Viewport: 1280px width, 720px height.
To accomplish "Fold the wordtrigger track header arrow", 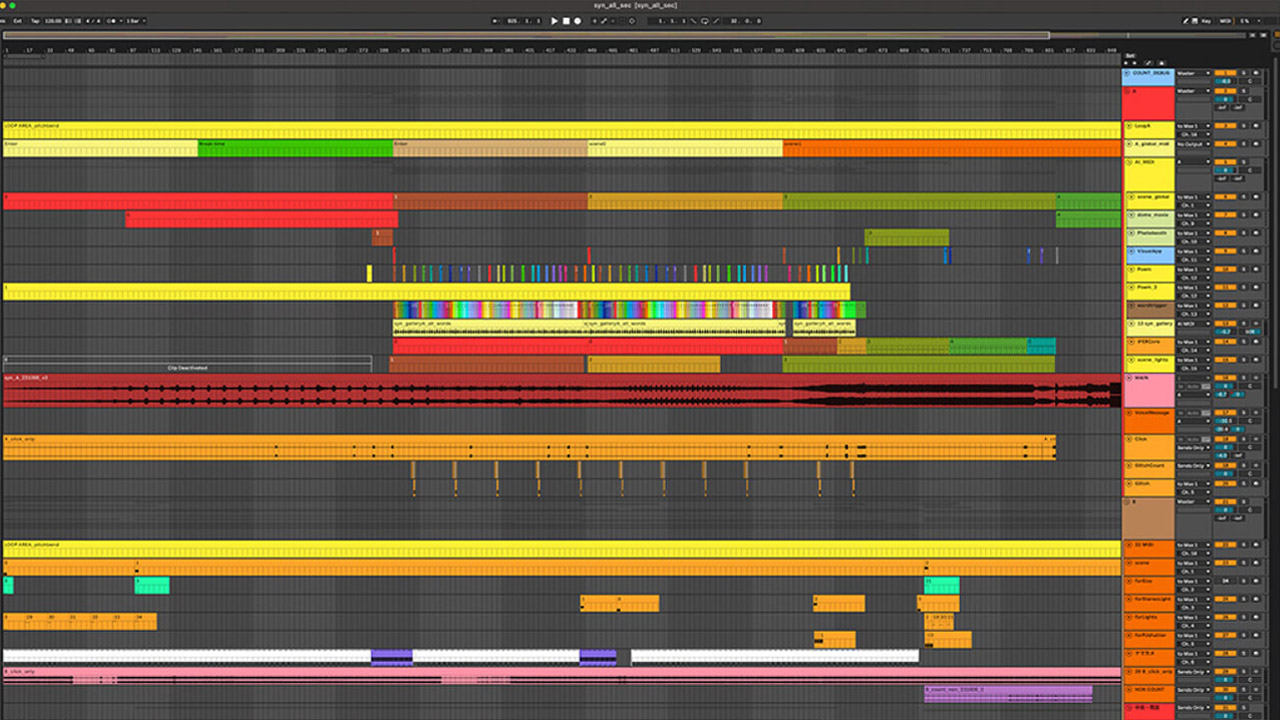I will [1128, 305].
